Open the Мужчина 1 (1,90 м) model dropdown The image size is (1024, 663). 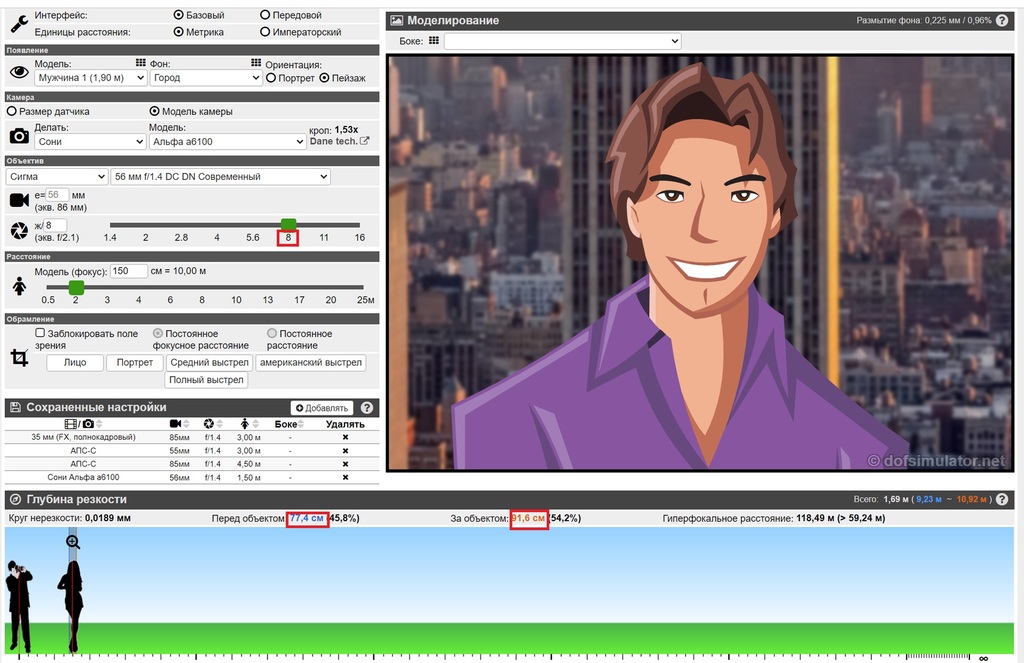90,78
